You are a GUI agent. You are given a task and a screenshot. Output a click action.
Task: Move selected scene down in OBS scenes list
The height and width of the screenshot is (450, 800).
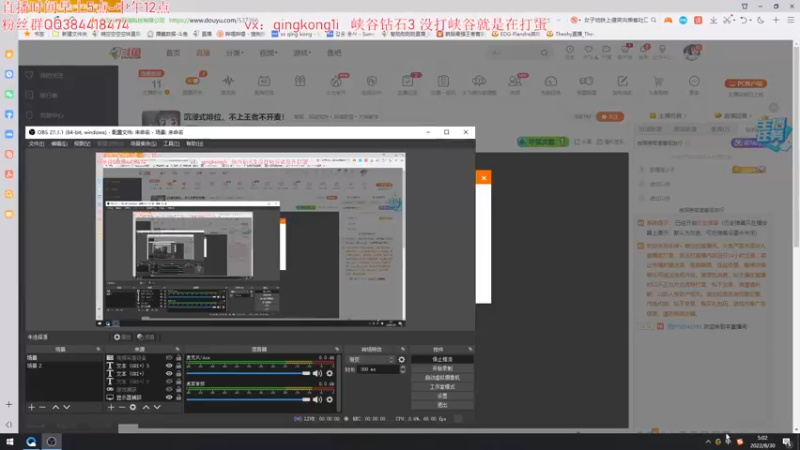(x=67, y=407)
